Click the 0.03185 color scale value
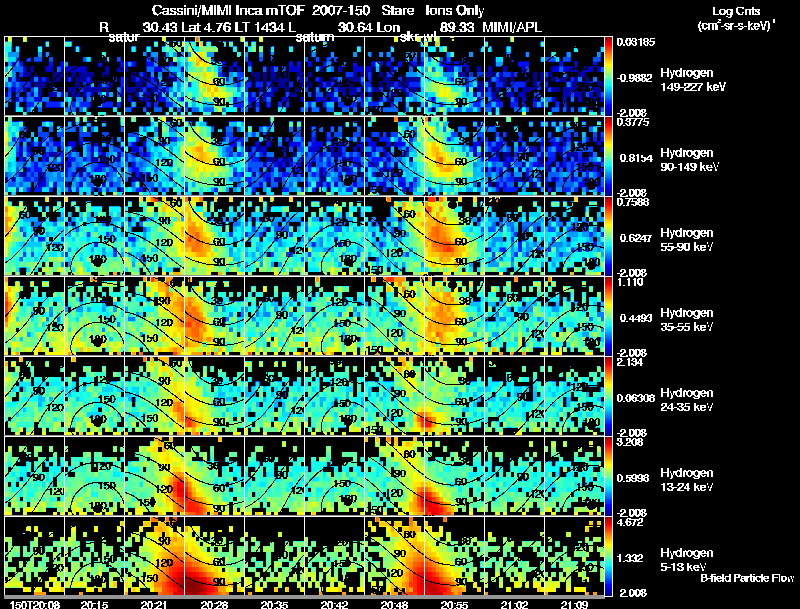Image resolution: width=800 pixels, height=609 pixels. click(x=635, y=42)
